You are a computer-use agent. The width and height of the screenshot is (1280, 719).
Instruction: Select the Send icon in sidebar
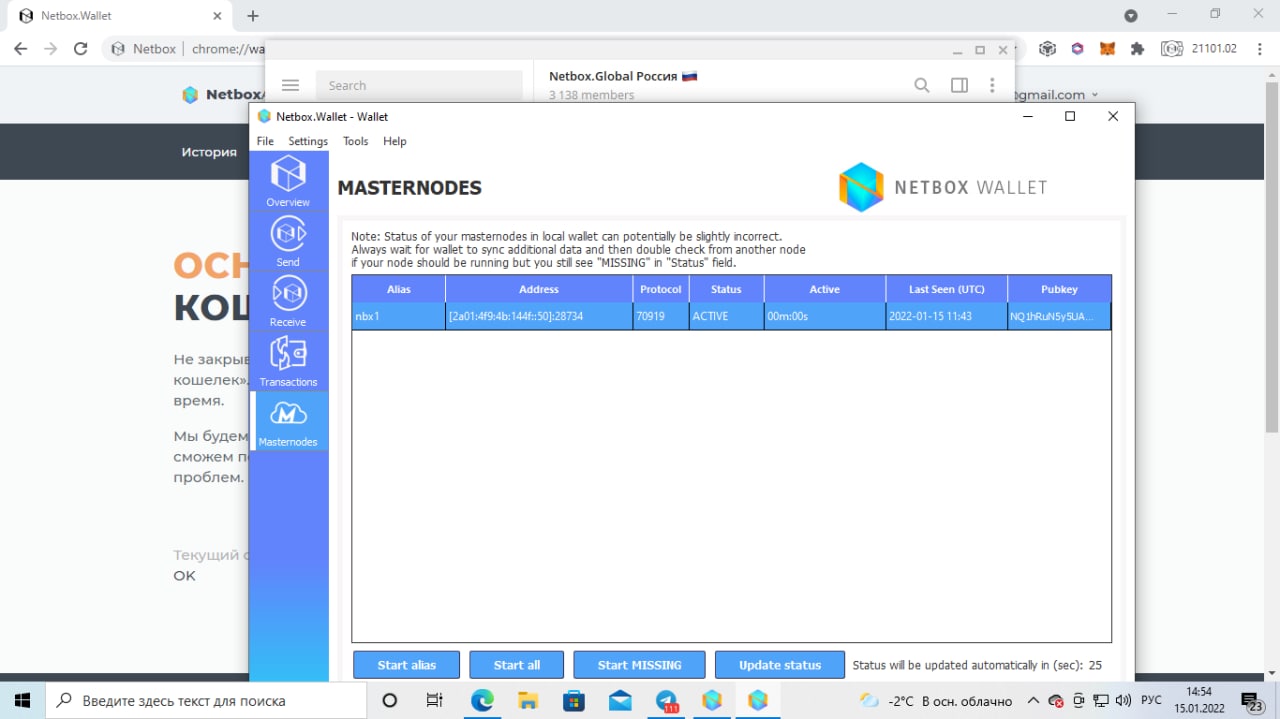288,241
